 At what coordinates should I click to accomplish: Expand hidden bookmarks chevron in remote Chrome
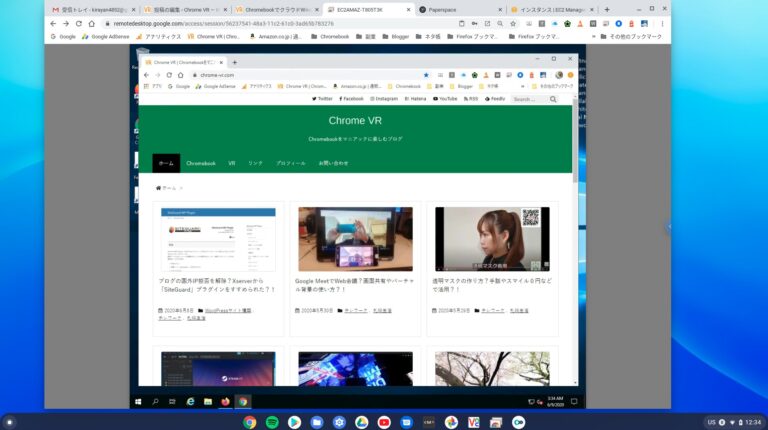tap(522, 86)
